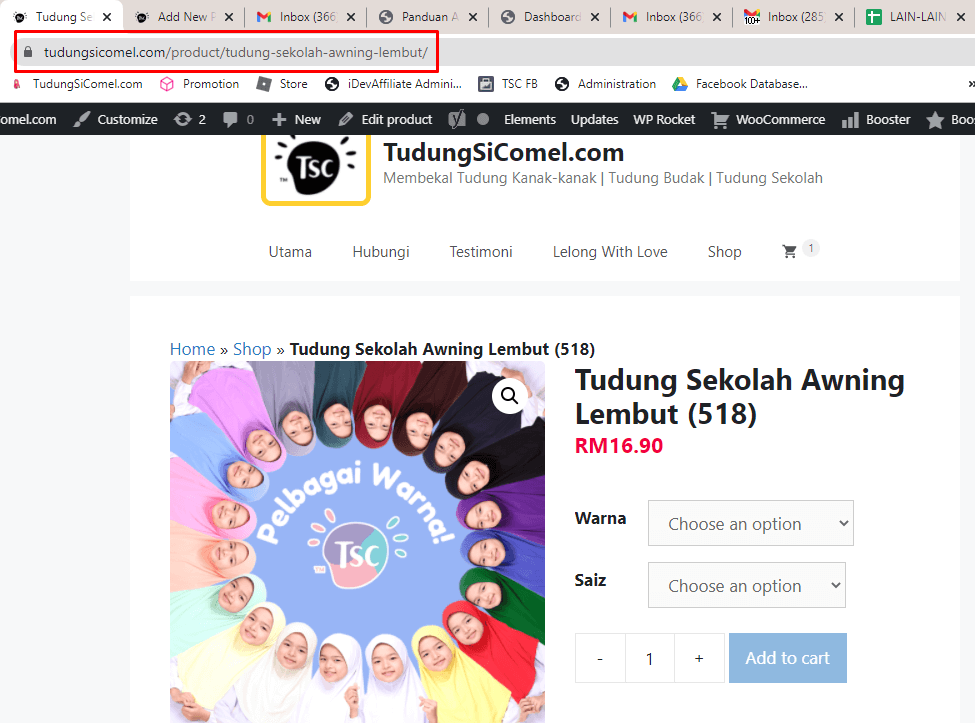
Task: Click the grey SEO status dot
Action: [x=483, y=119]
